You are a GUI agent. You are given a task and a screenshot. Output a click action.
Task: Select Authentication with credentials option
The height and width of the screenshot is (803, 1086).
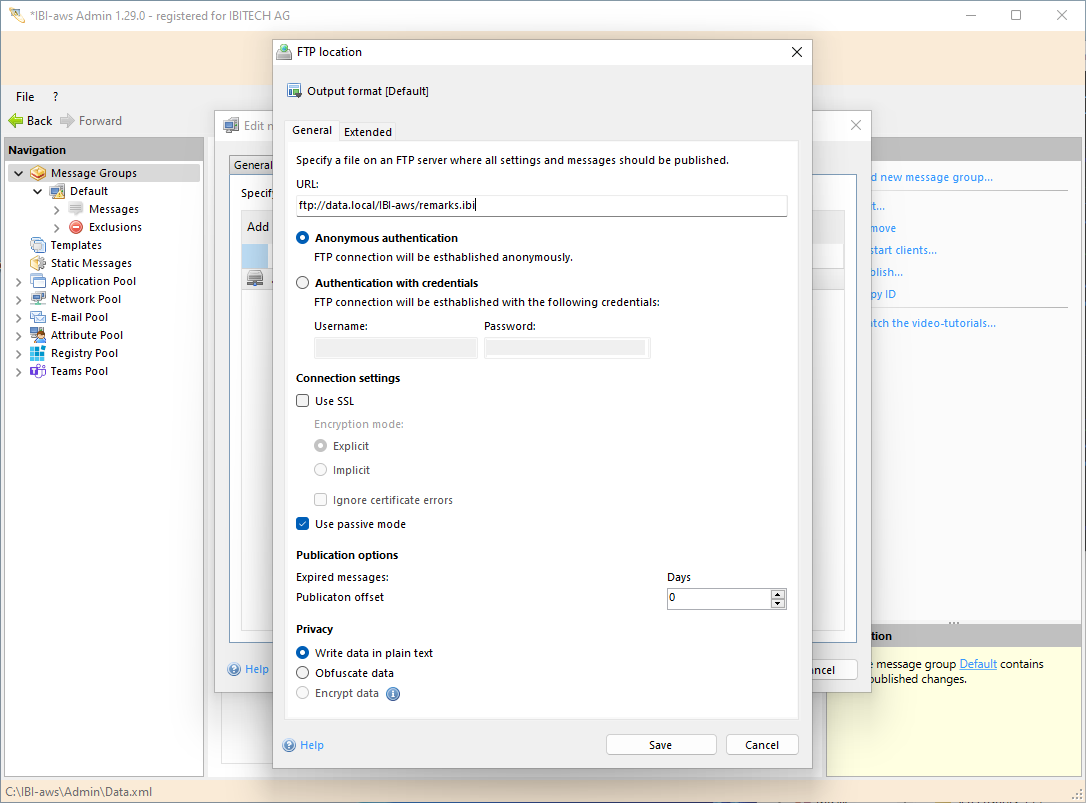point(303,283)
